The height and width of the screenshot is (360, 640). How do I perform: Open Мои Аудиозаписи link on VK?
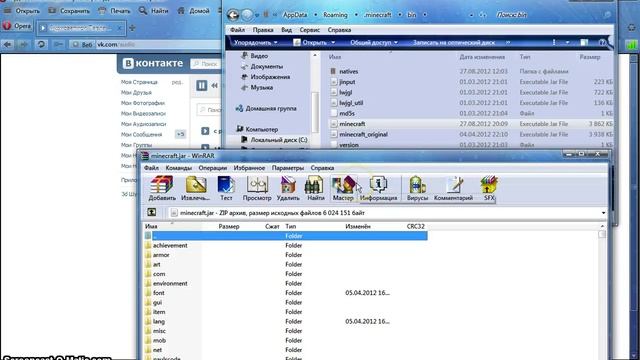coord(143,124)
